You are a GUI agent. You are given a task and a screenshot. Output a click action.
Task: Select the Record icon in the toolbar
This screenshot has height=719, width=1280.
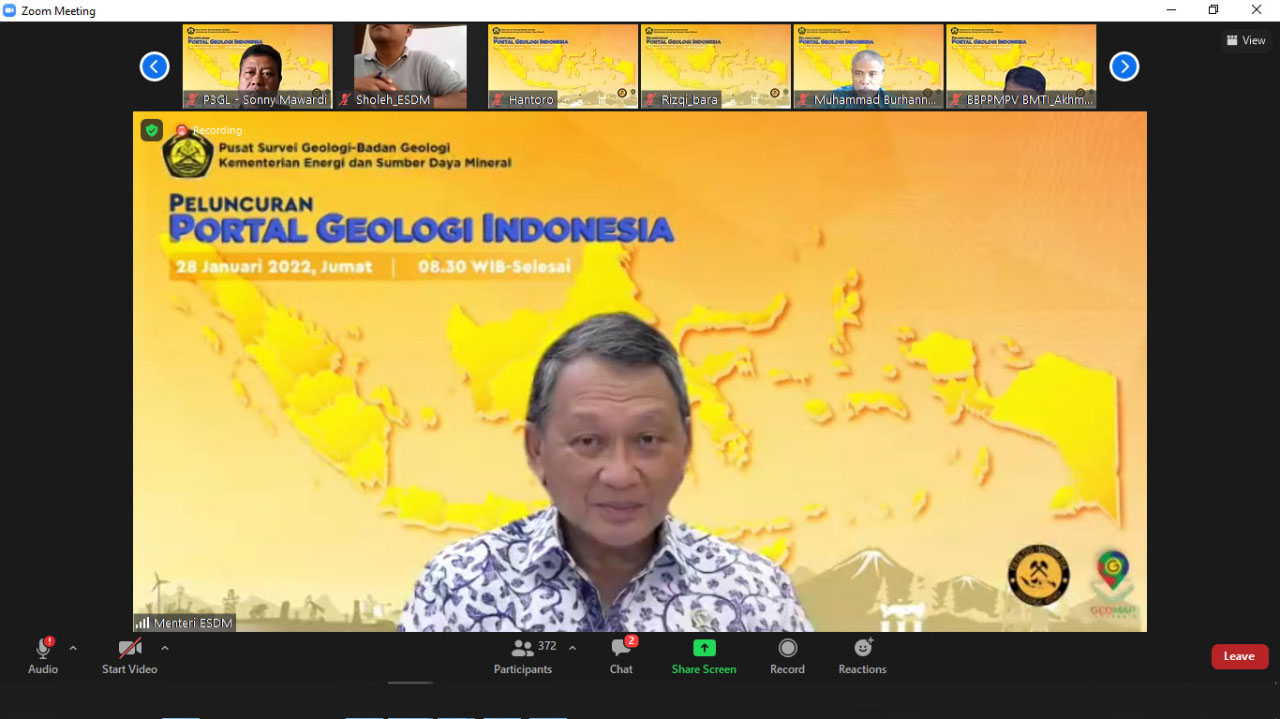[787, 647]
